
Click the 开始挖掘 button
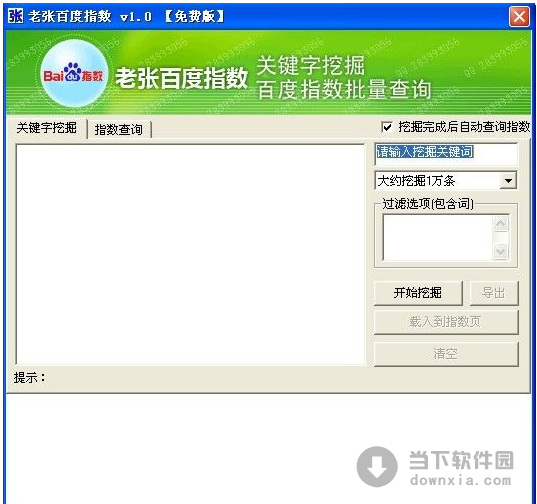click(418, 293)
